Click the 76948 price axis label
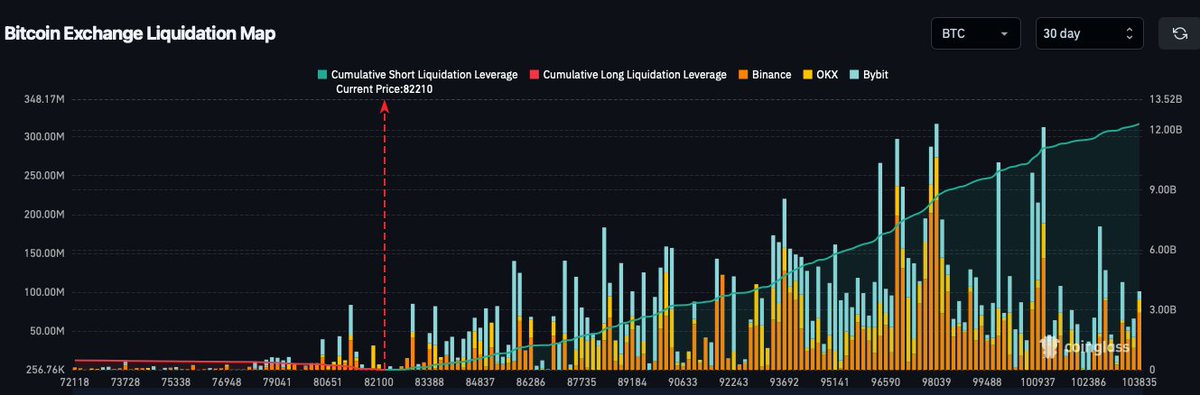The image size is (1200, 395). [x=227, y=383]
